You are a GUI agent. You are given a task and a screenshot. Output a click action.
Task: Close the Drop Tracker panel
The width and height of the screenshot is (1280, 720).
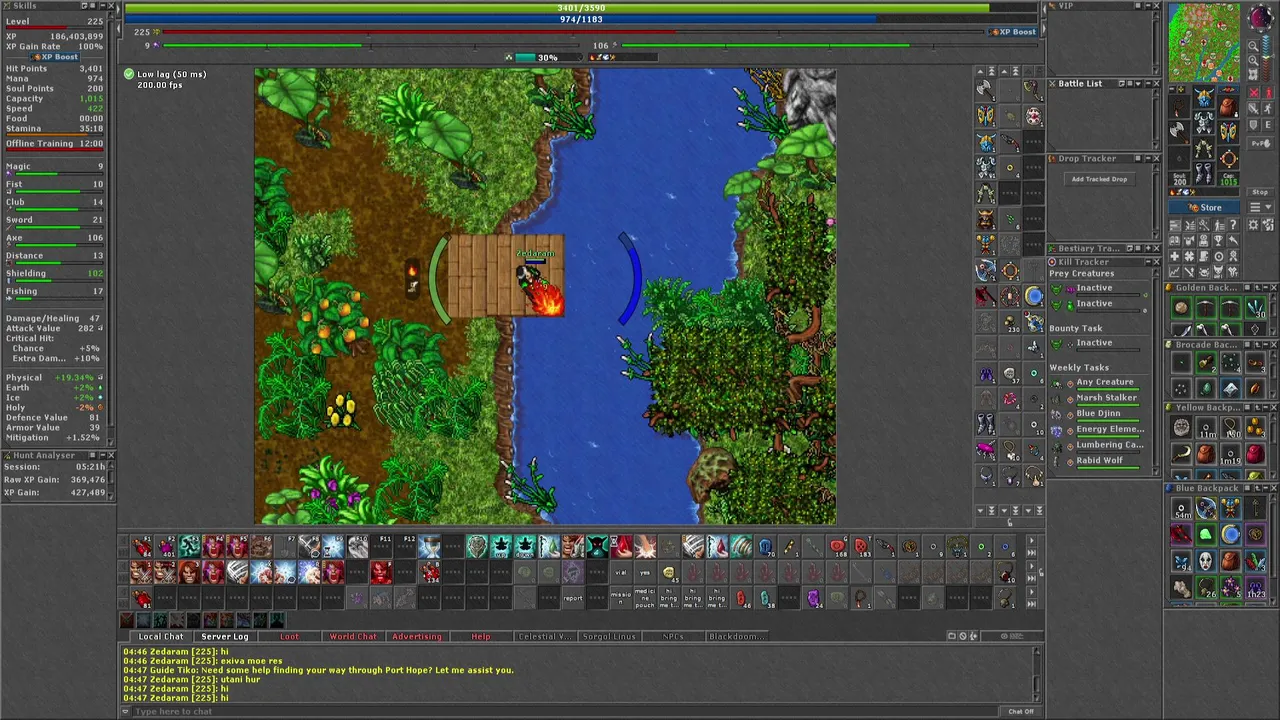(1156, 159)
